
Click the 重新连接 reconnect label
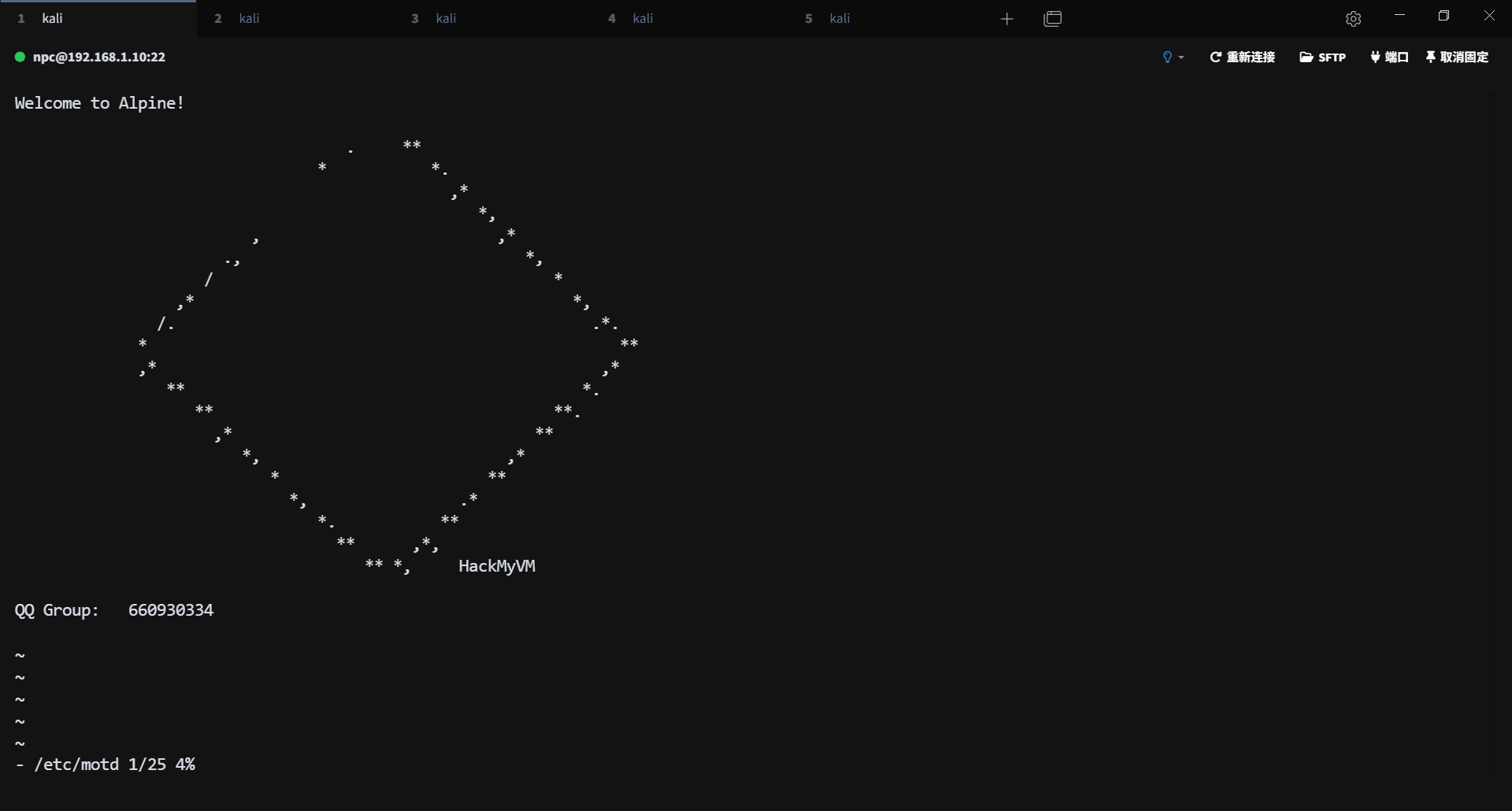(x=1251, y=57)
